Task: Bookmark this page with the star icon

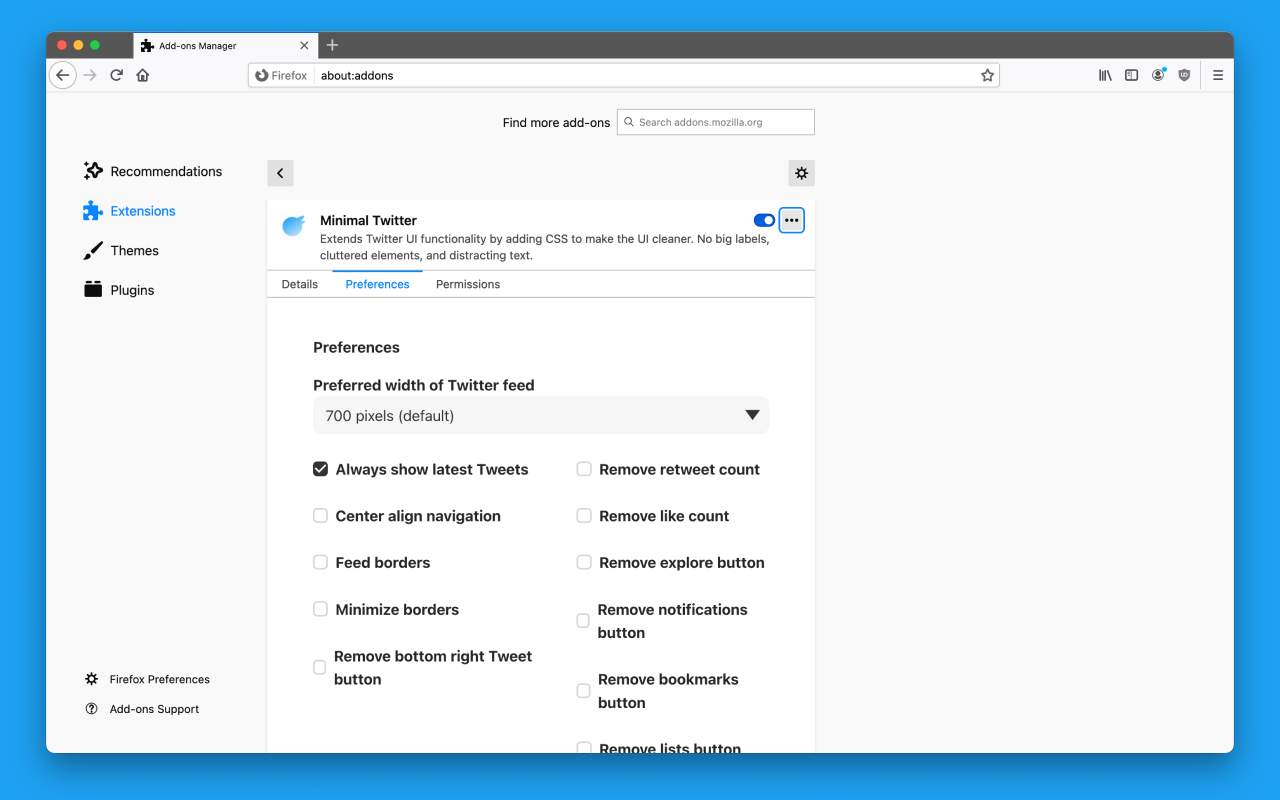Action: 987,75
